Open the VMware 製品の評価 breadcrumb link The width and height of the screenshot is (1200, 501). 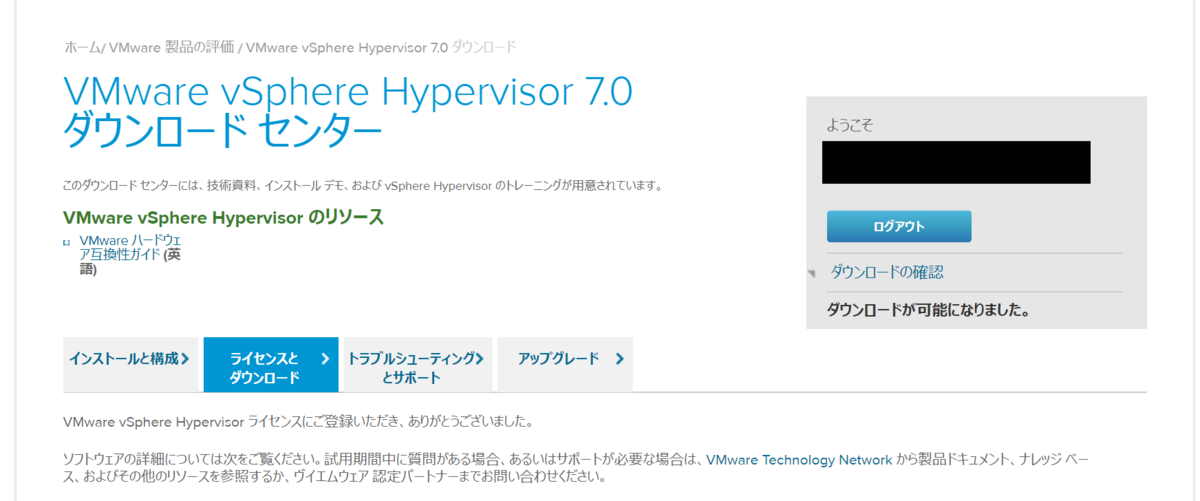[170, 47]
